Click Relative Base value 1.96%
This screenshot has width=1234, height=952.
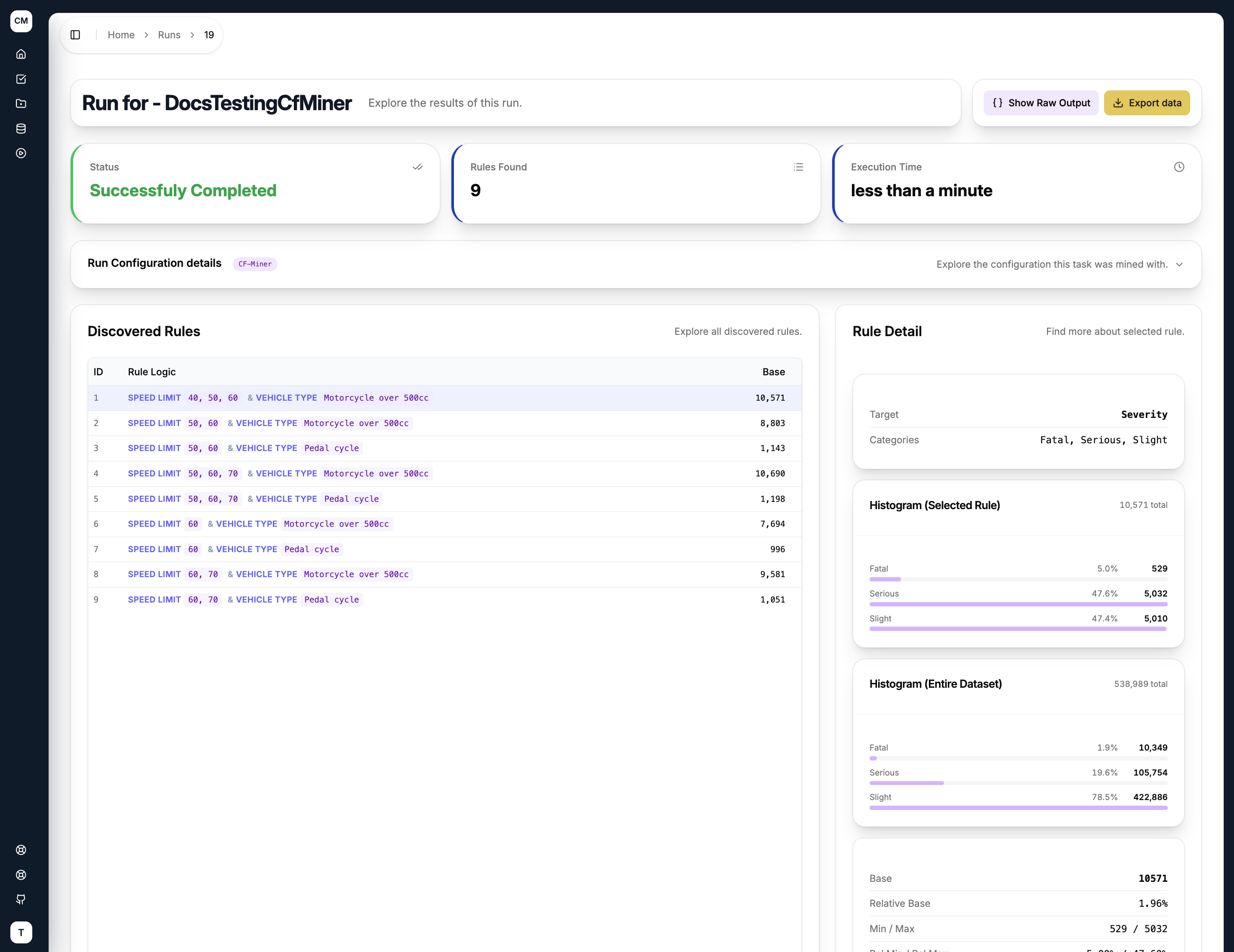(1153, 903)
